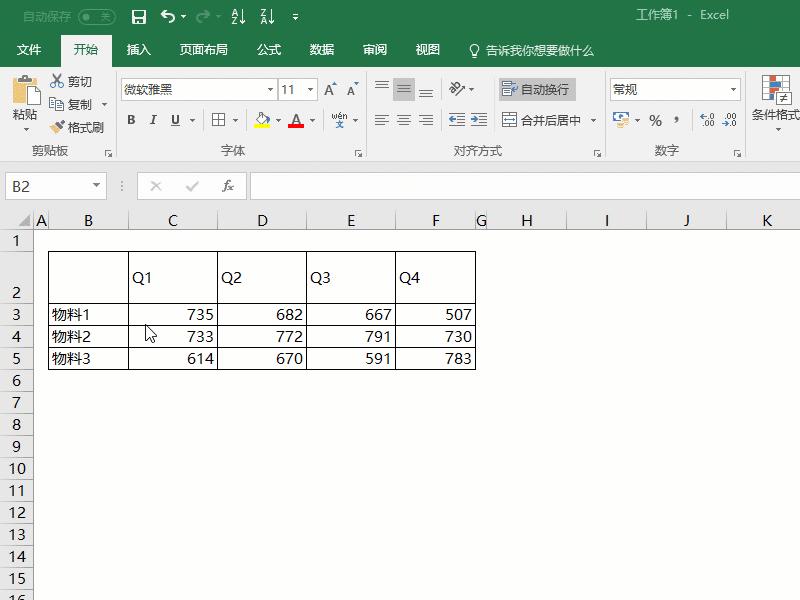
Task: Click the Italic formatting icon
Action: click(x=151, y=120)
